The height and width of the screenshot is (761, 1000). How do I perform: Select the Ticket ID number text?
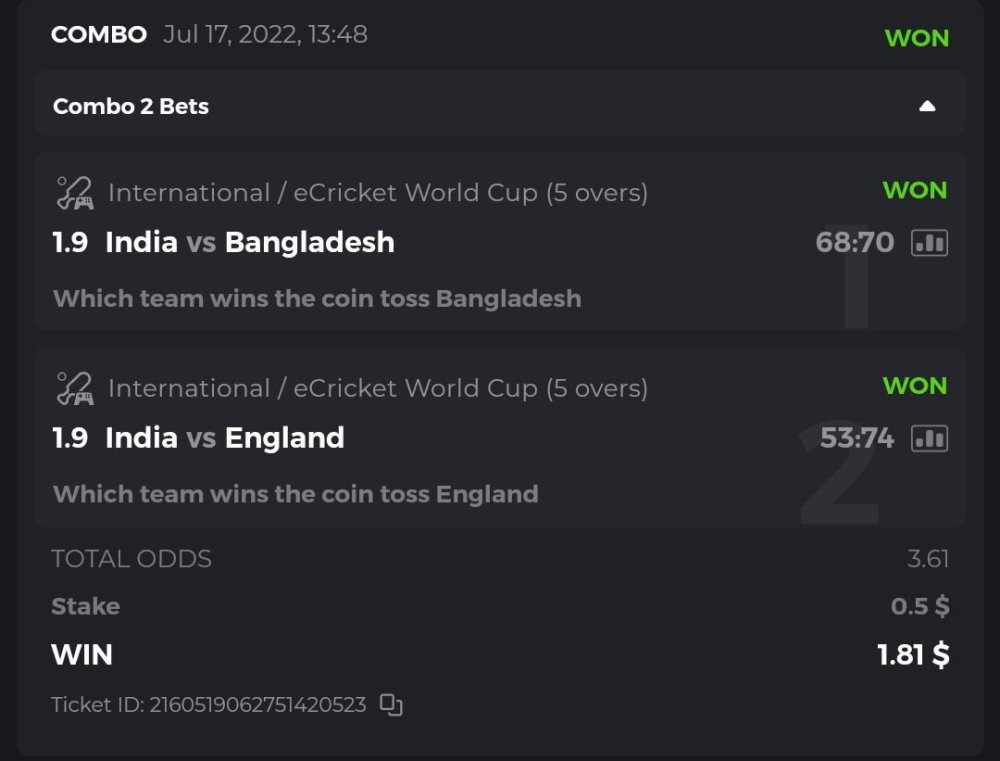pyautogui.click(x=257, y=705)
